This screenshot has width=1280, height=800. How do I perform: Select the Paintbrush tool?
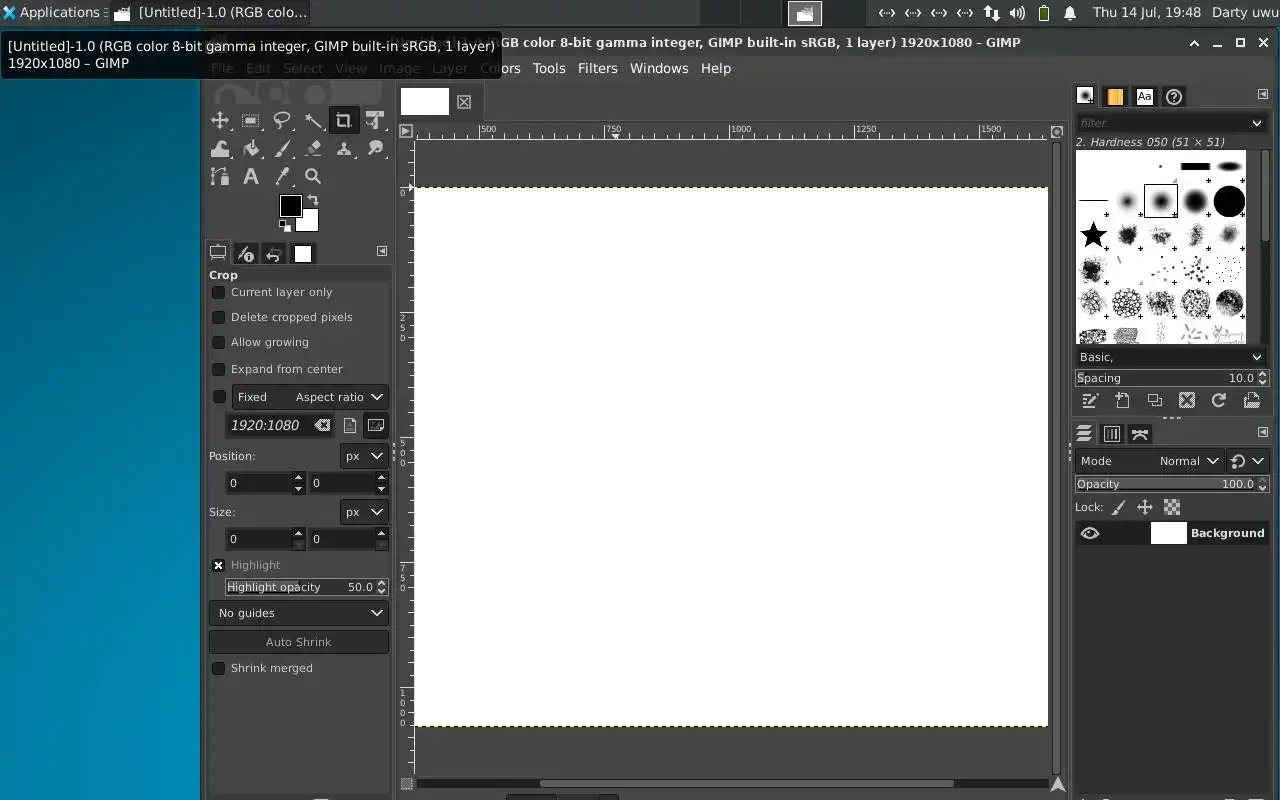click(x=282, y=149)
